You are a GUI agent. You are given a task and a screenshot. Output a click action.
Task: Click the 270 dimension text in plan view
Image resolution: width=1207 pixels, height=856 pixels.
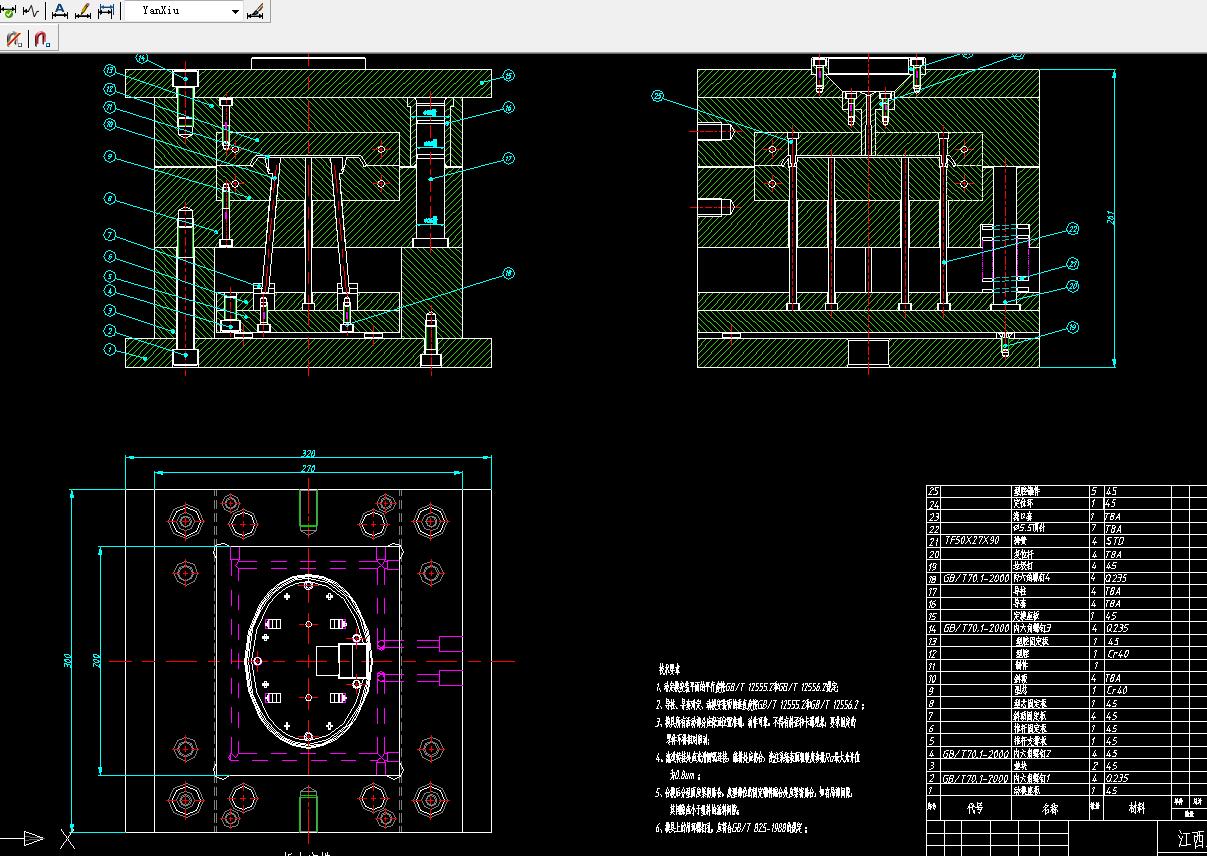307,468
